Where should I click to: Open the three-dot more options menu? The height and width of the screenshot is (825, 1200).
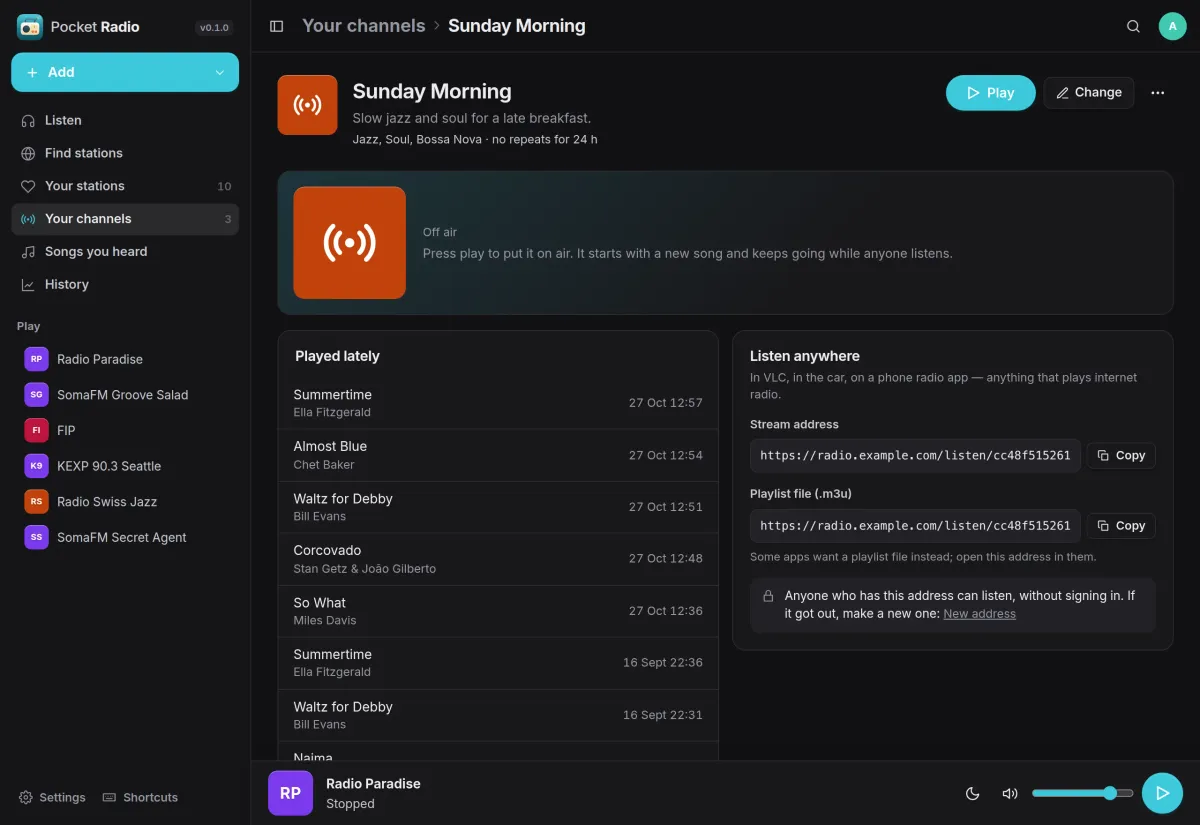click(x=1158, y=93)
